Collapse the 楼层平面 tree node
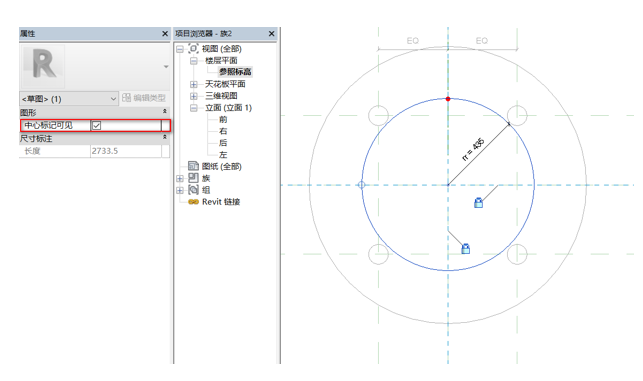The height and width of the screenshot is (381, 643). click(x=194, y=61)
